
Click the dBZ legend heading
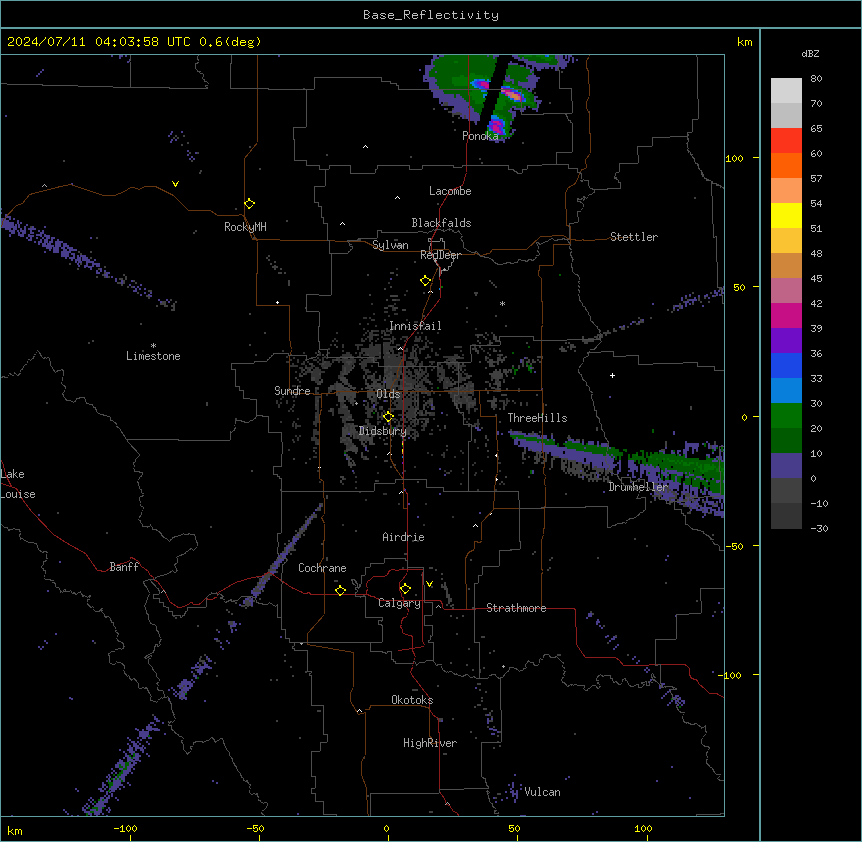pos(810,53)
